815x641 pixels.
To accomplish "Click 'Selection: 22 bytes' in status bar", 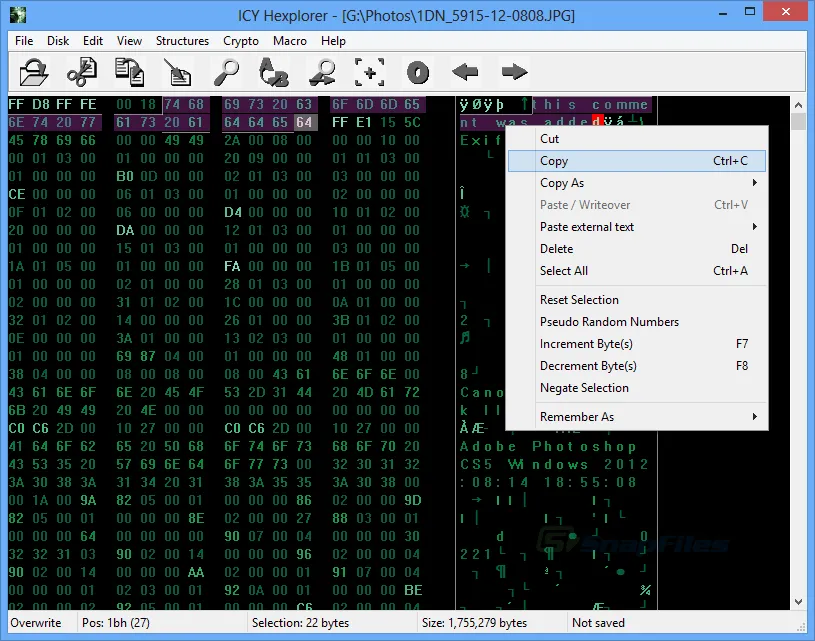I will tap(300, 623).
